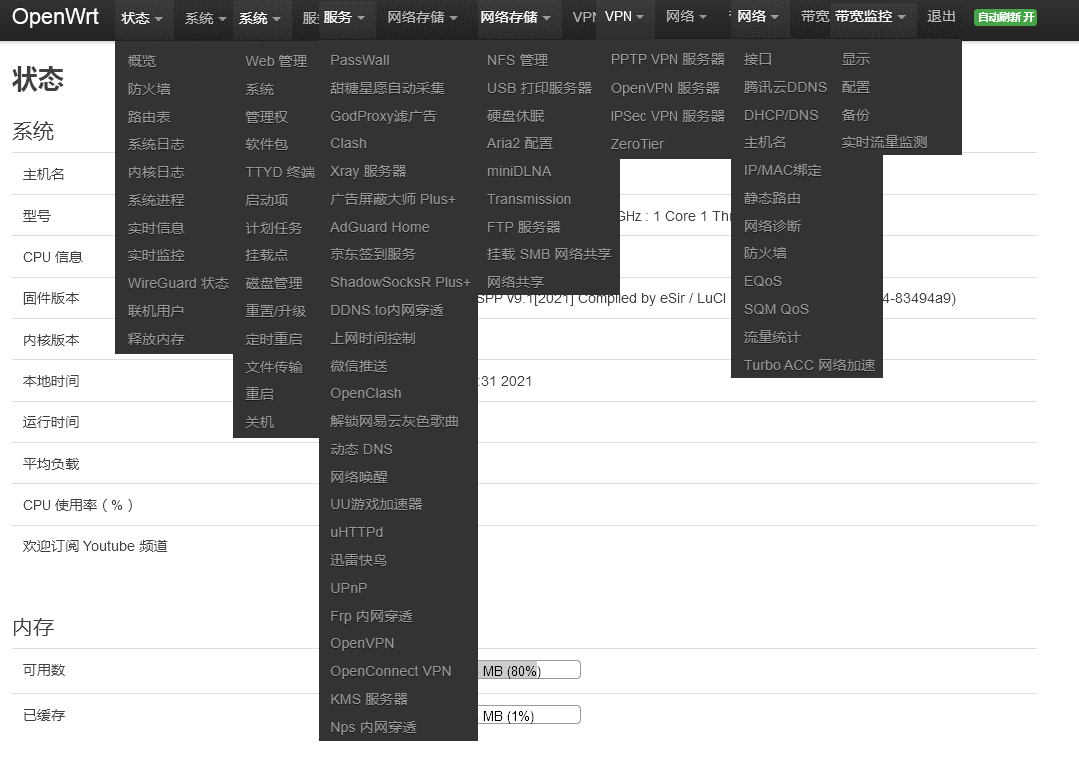Image resolution: width=1079 pixels, height=760 pixels.
Task: Open 广告屏蔽大师 Plus+ entry
Action: point(393,199)
